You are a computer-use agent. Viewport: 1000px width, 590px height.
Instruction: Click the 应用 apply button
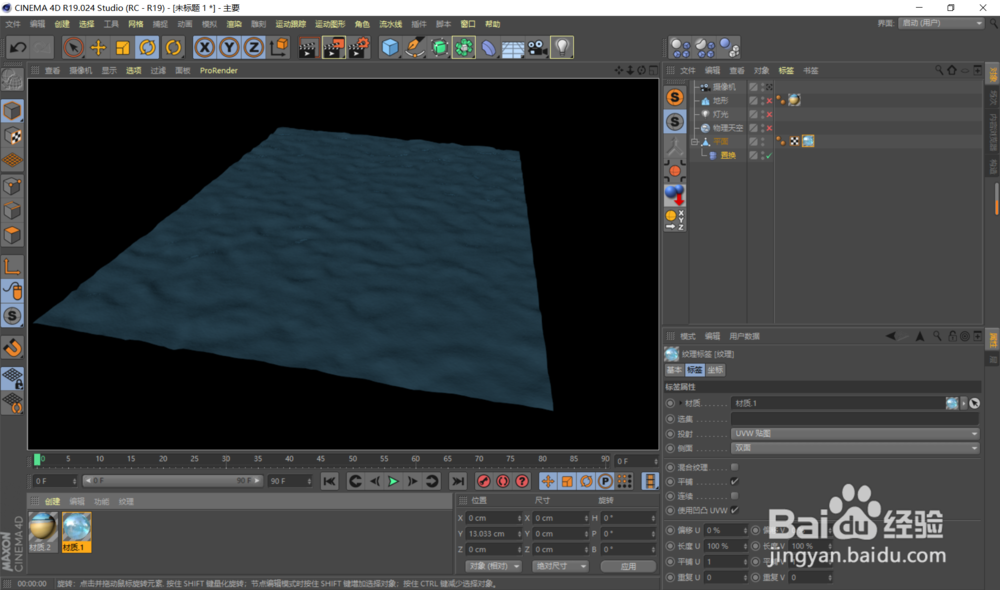click(628, 566)
